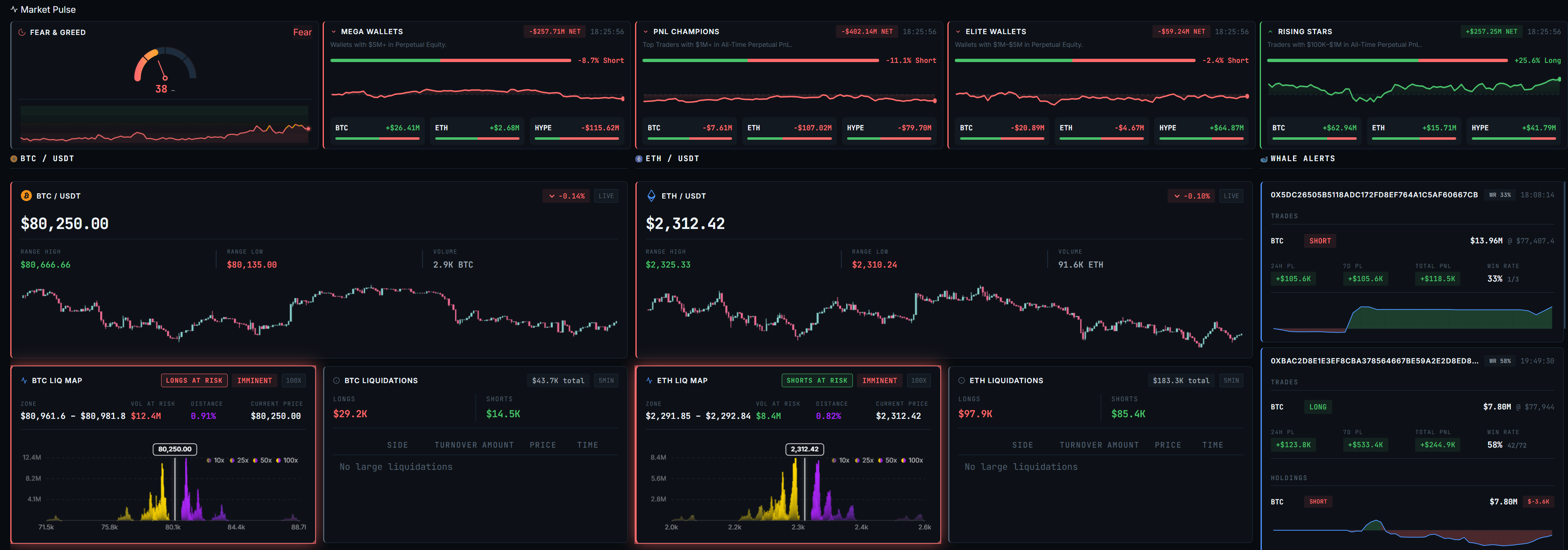
Task: Click the -$257.71M NET badge on Mega Wallets
Action: (554, 32)
